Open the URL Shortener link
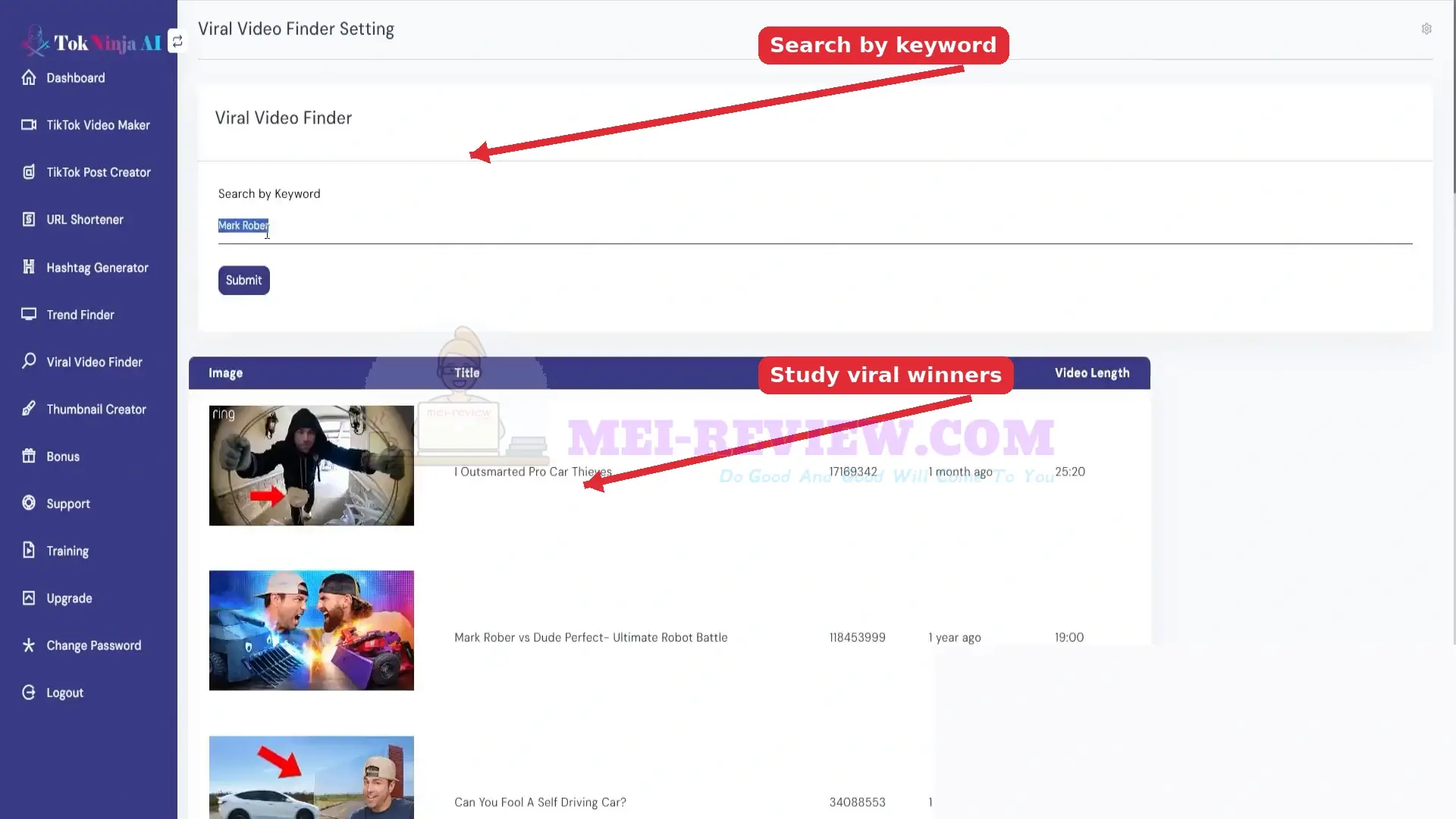This screenshot has width=1456, height=819. 85,220
